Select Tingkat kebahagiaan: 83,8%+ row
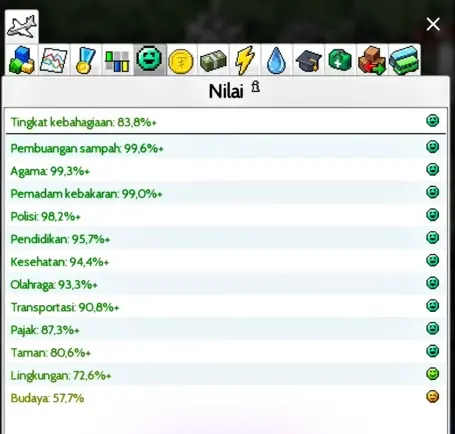The image size is (455, 434). (x=226, y=121)
